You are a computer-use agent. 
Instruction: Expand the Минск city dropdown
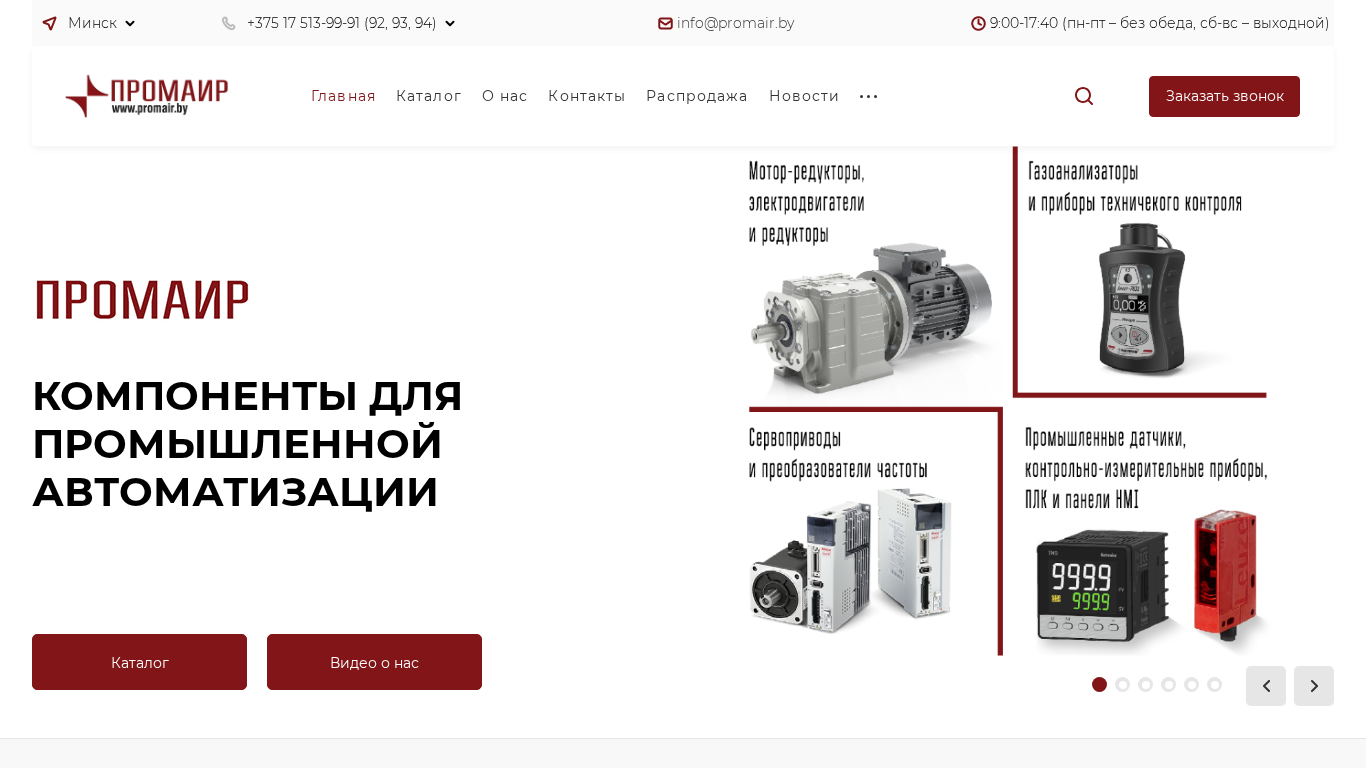point(130,23)
